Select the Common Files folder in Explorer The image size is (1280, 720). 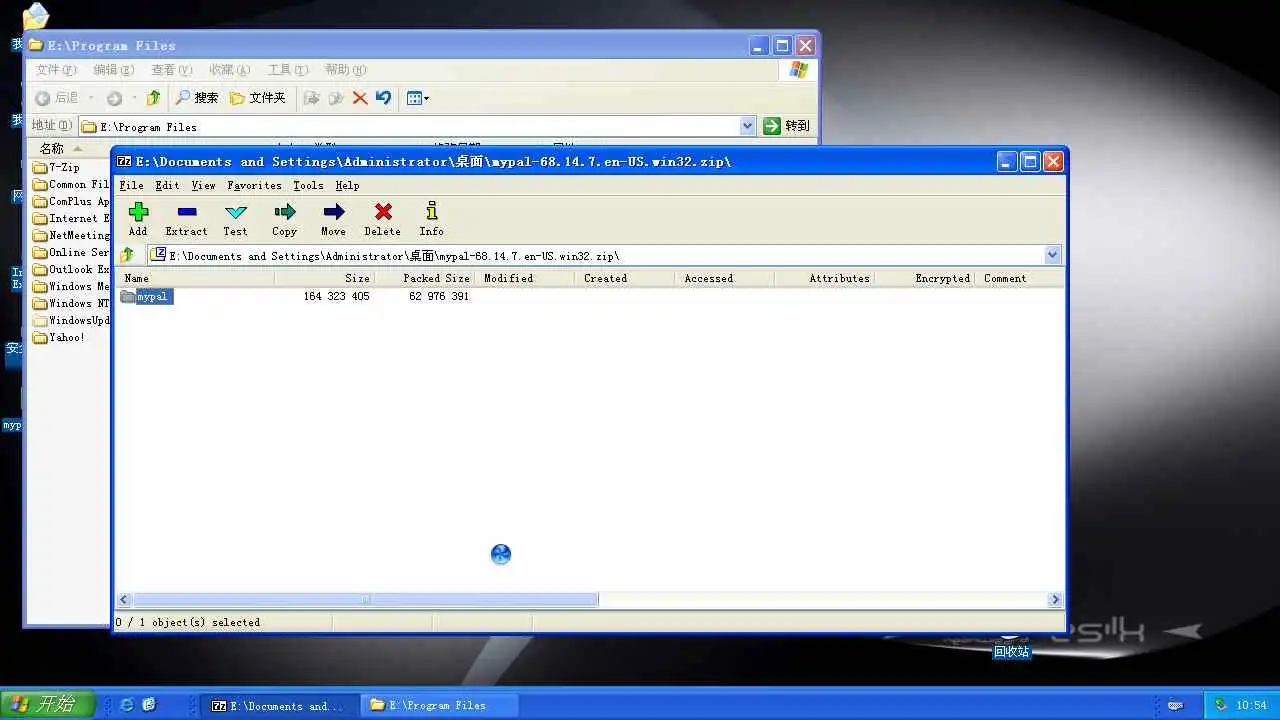click(70, 184)
